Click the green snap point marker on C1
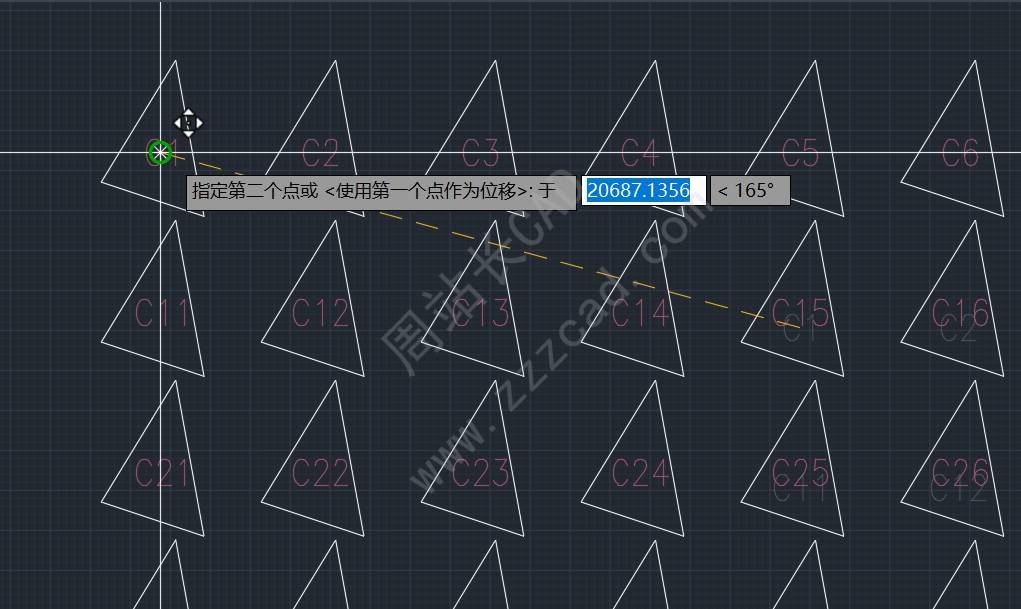This screenshot has height=609, width=1021. tap(160, 153)
